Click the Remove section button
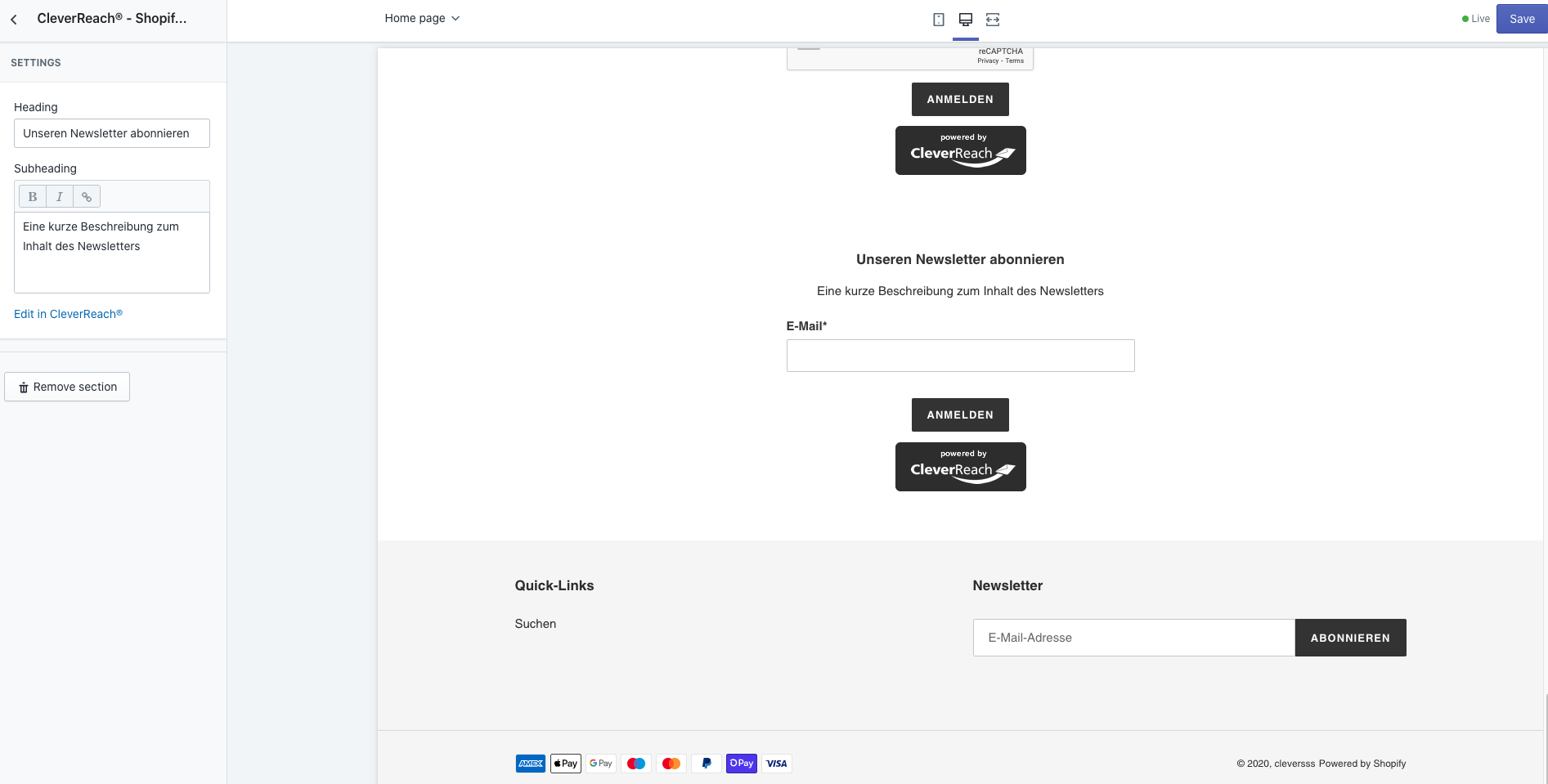Image resolution: width=1548 pixels, height=784 pixels. coord(67,387)
